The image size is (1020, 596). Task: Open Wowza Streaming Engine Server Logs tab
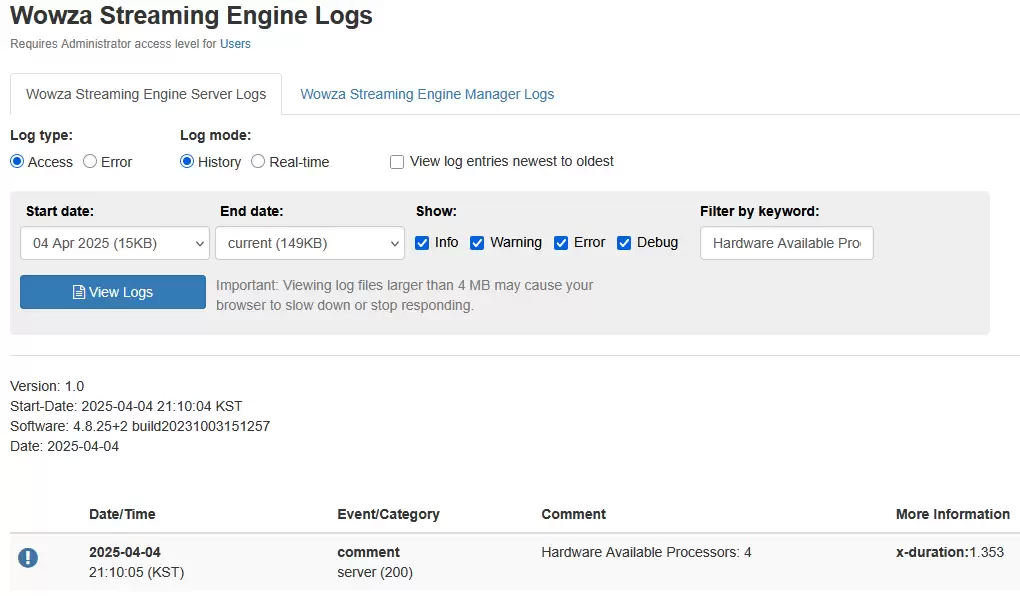pyautogui.click(x=146, y=94)
